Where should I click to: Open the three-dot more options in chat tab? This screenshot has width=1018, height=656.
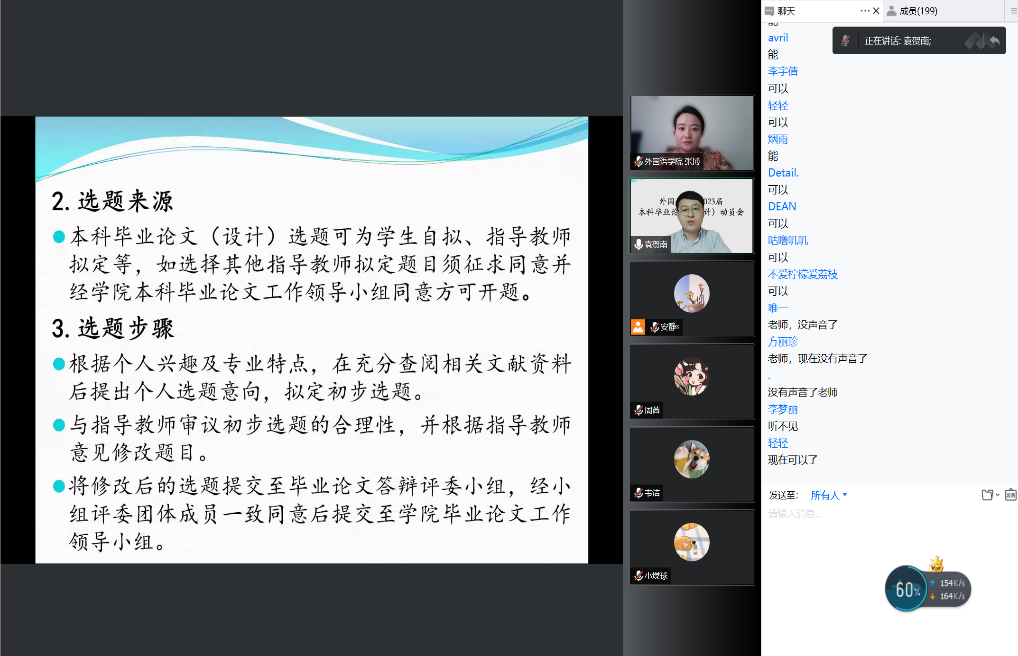[865, 10]
